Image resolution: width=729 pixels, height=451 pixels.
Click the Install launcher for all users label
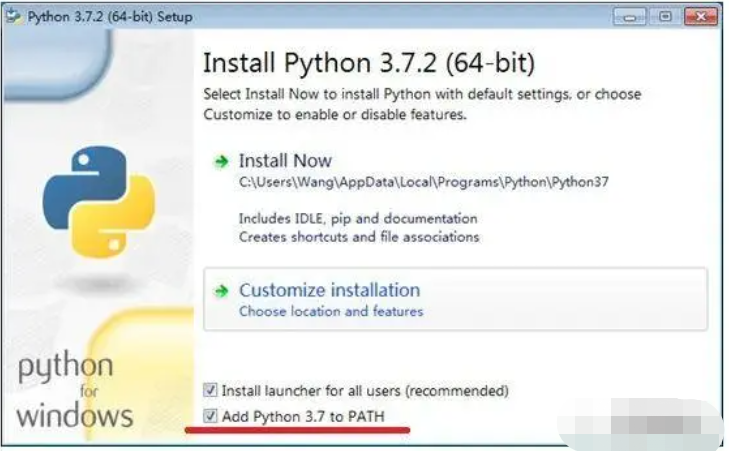[x=364, y=390]
